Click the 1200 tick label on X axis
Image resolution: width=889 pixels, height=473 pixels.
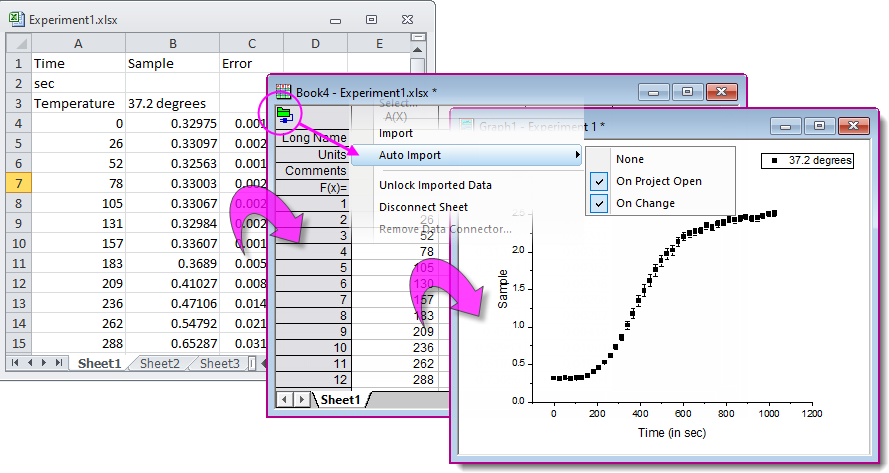click(812, 413)
